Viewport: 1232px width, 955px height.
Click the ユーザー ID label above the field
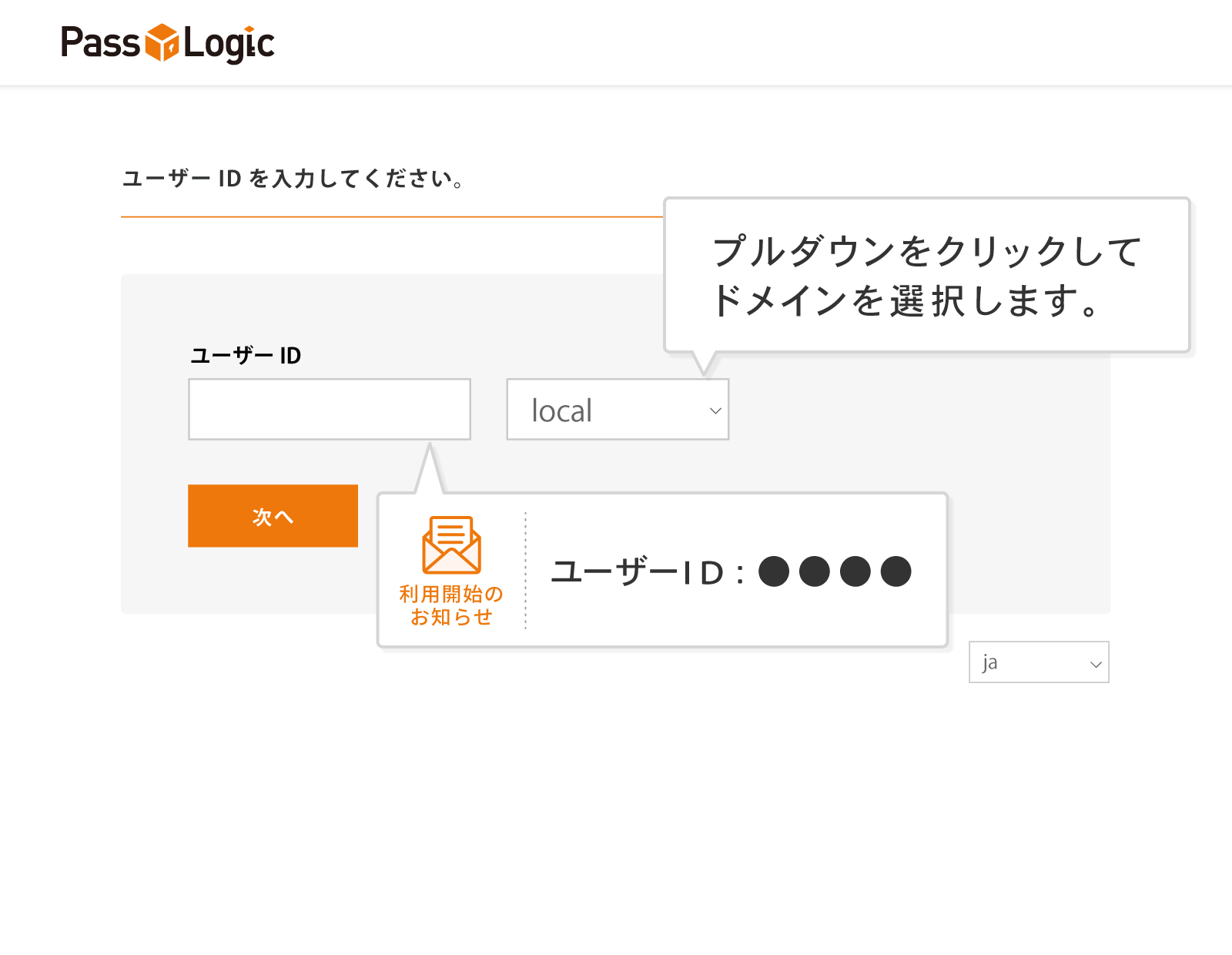pyautogui.click(x=246, y=356)
